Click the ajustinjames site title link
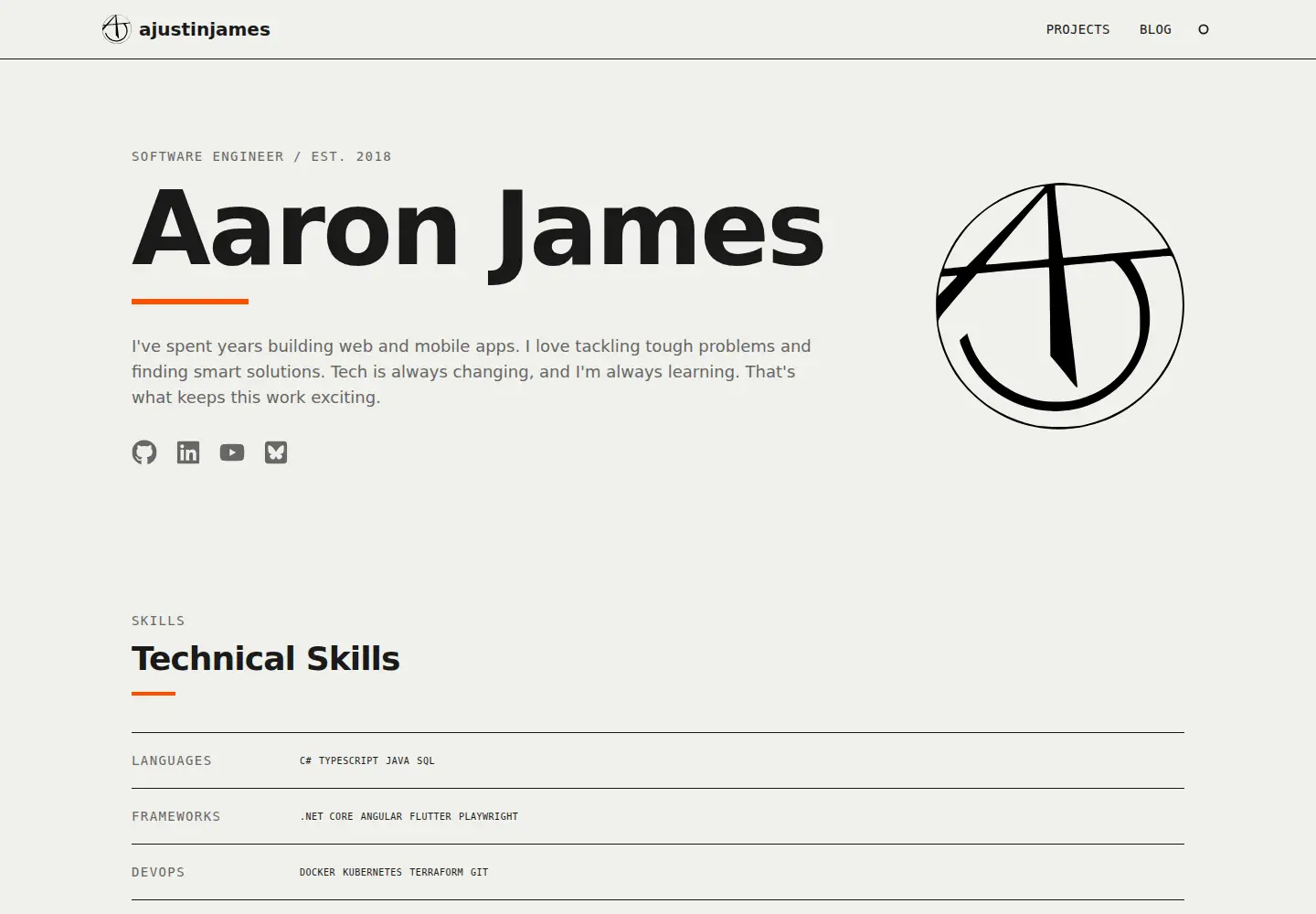Viewport: 1316px width, 914px height. 205,29
